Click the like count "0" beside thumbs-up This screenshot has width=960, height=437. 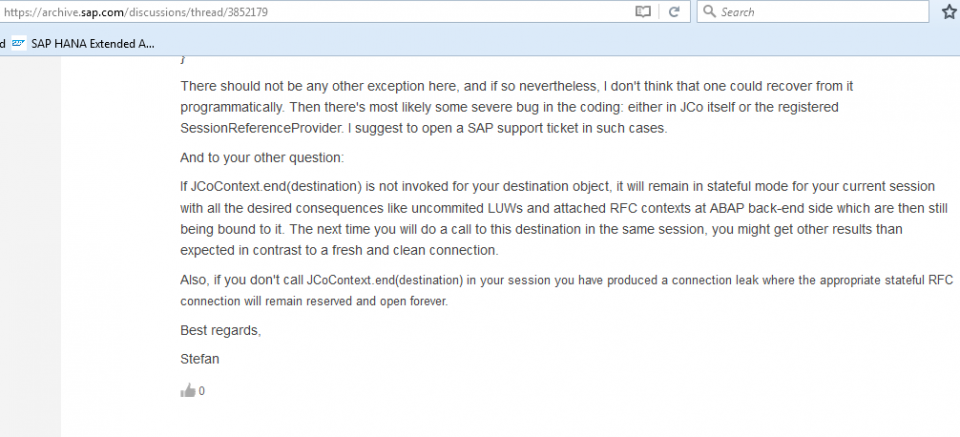point(202,391)
